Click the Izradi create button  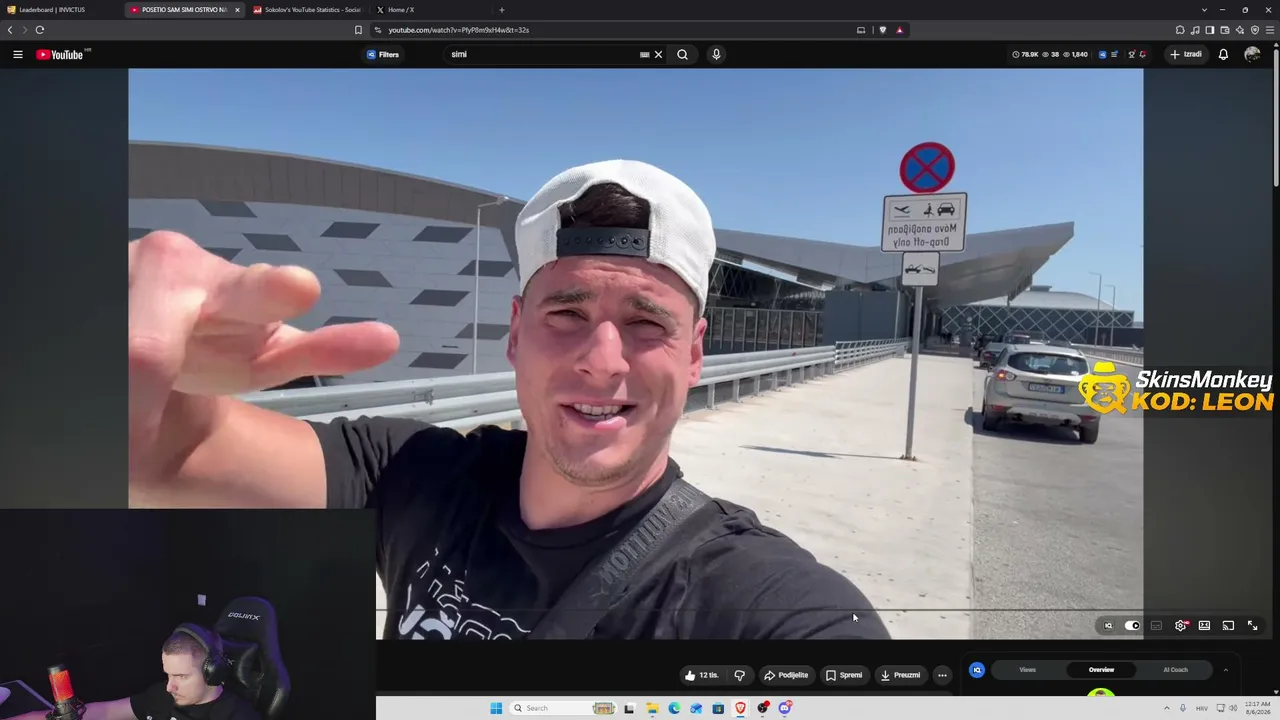pyautogui.click(x=1187, y=54)
